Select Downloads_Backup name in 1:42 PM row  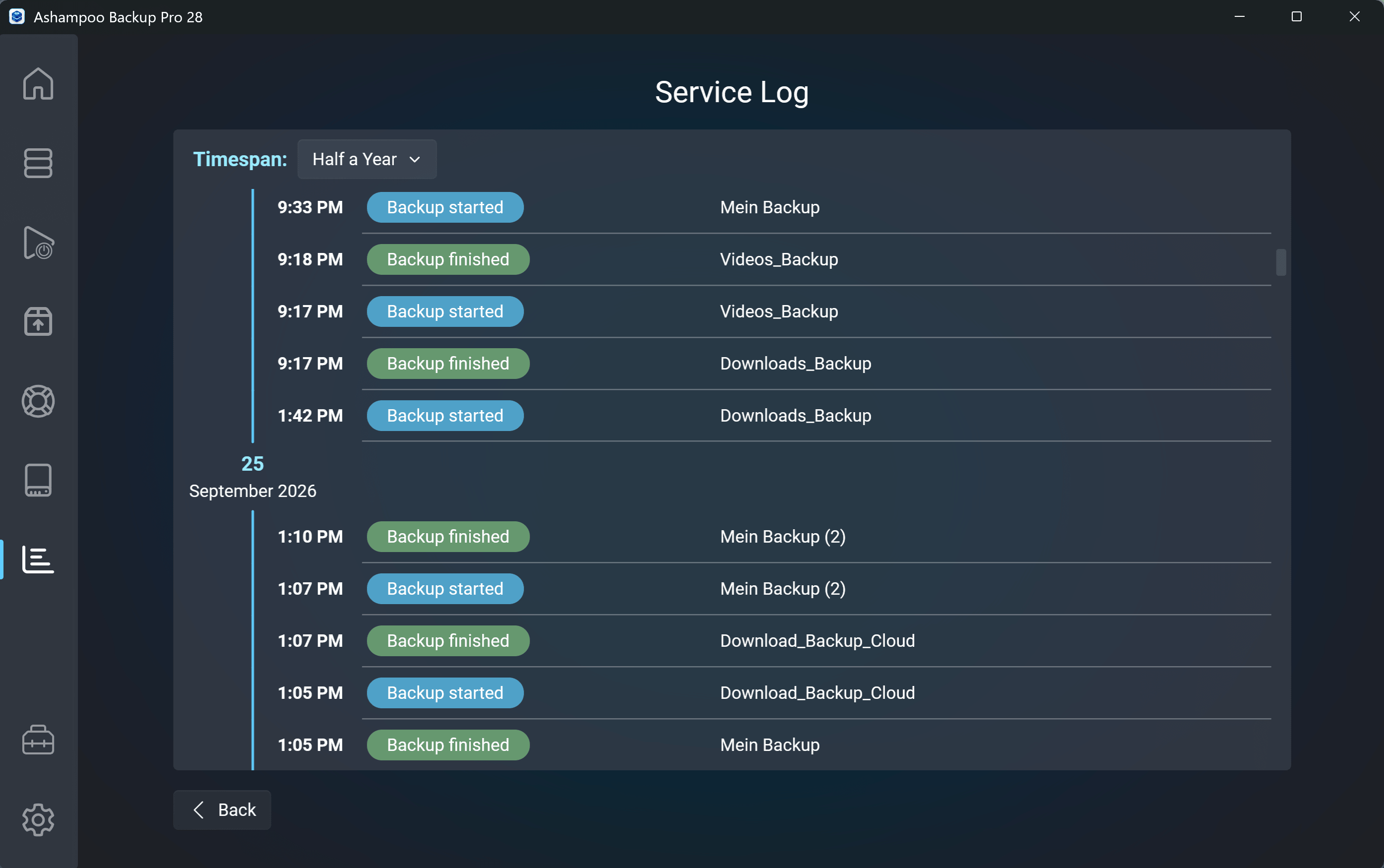(796, 416)
